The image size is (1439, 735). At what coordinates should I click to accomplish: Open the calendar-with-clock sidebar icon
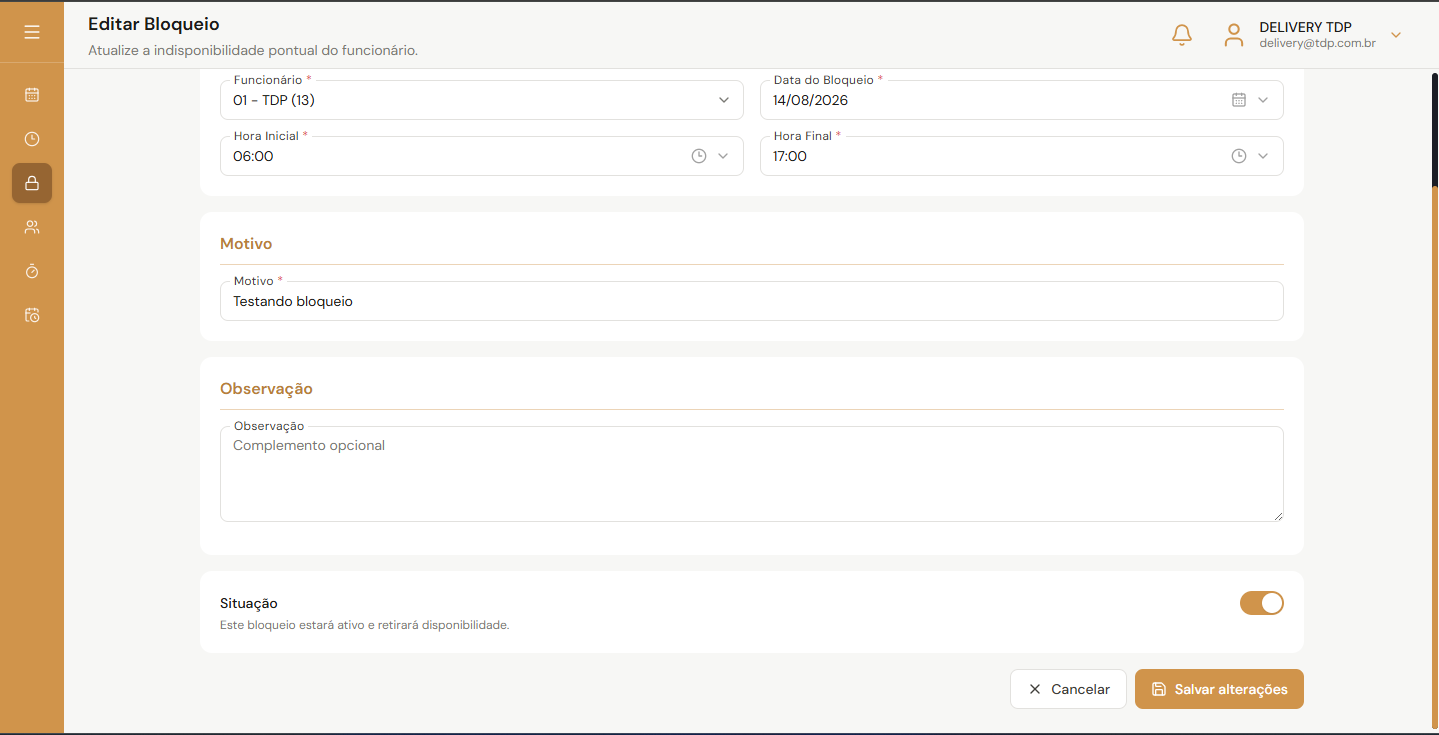tap(32, 315)
